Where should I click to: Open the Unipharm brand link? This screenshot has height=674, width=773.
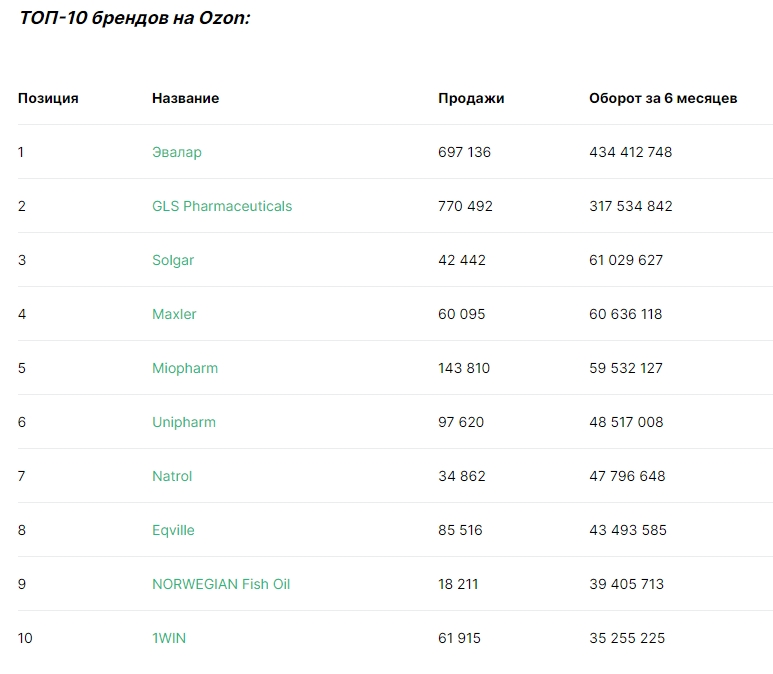tap(184, 422)
